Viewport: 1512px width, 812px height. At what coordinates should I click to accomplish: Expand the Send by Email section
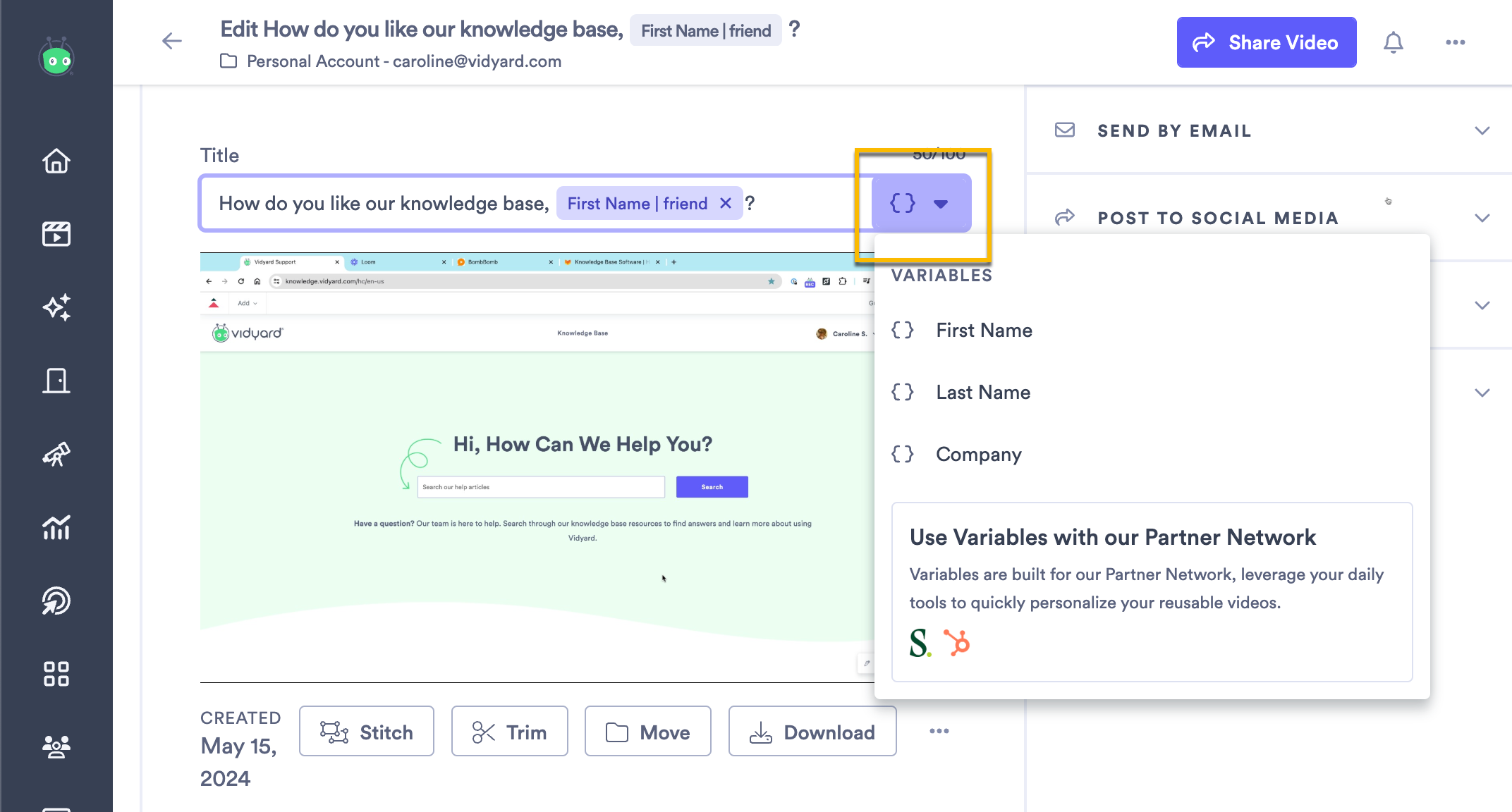coord(1482,130)
